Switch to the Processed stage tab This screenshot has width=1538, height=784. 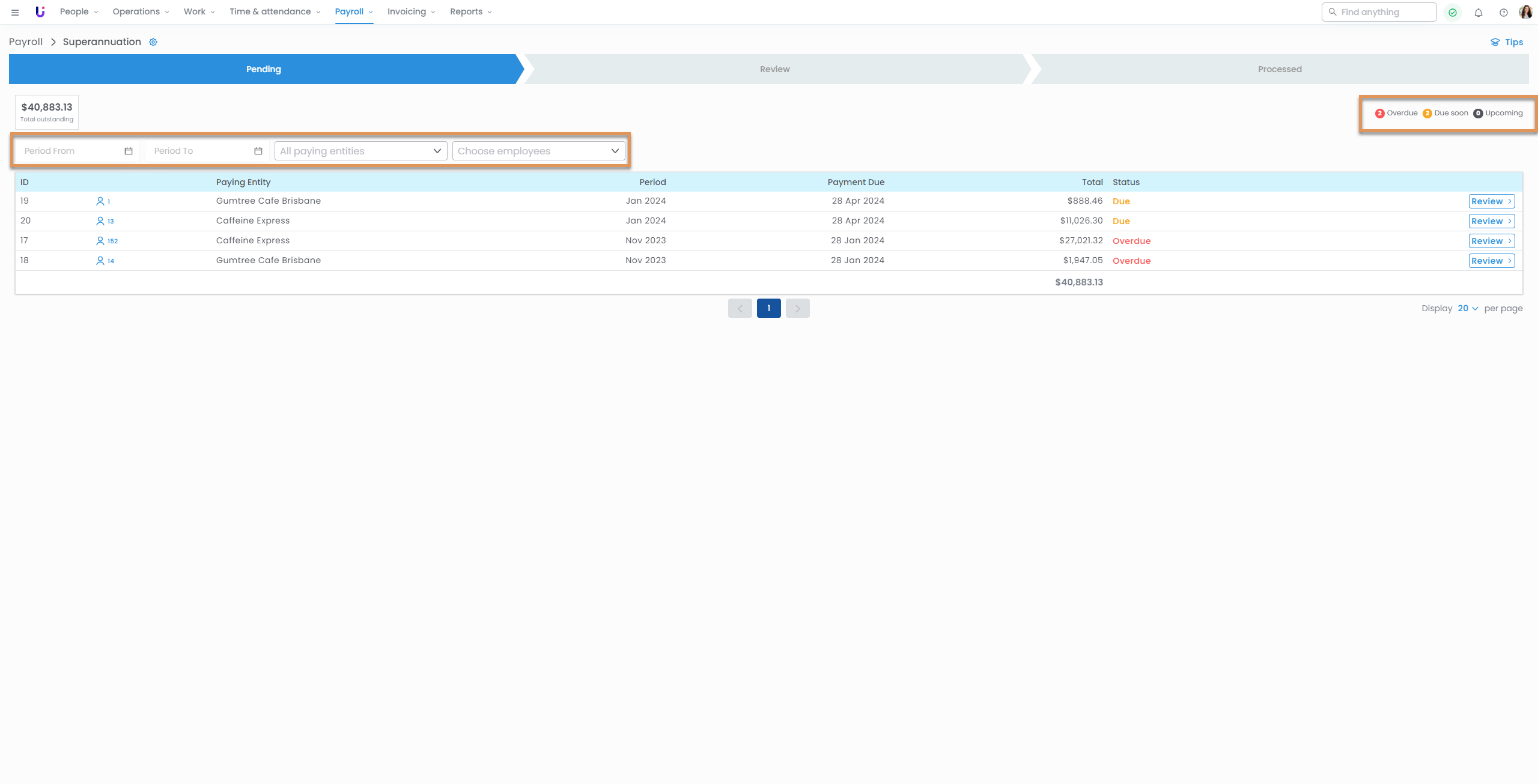[x=1280, y=69]
